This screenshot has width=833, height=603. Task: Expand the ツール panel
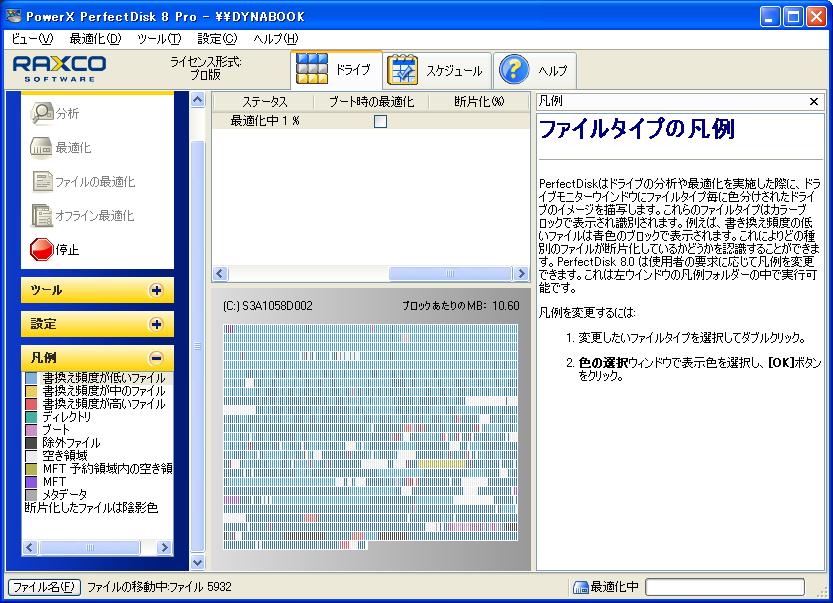click(156, 290)
